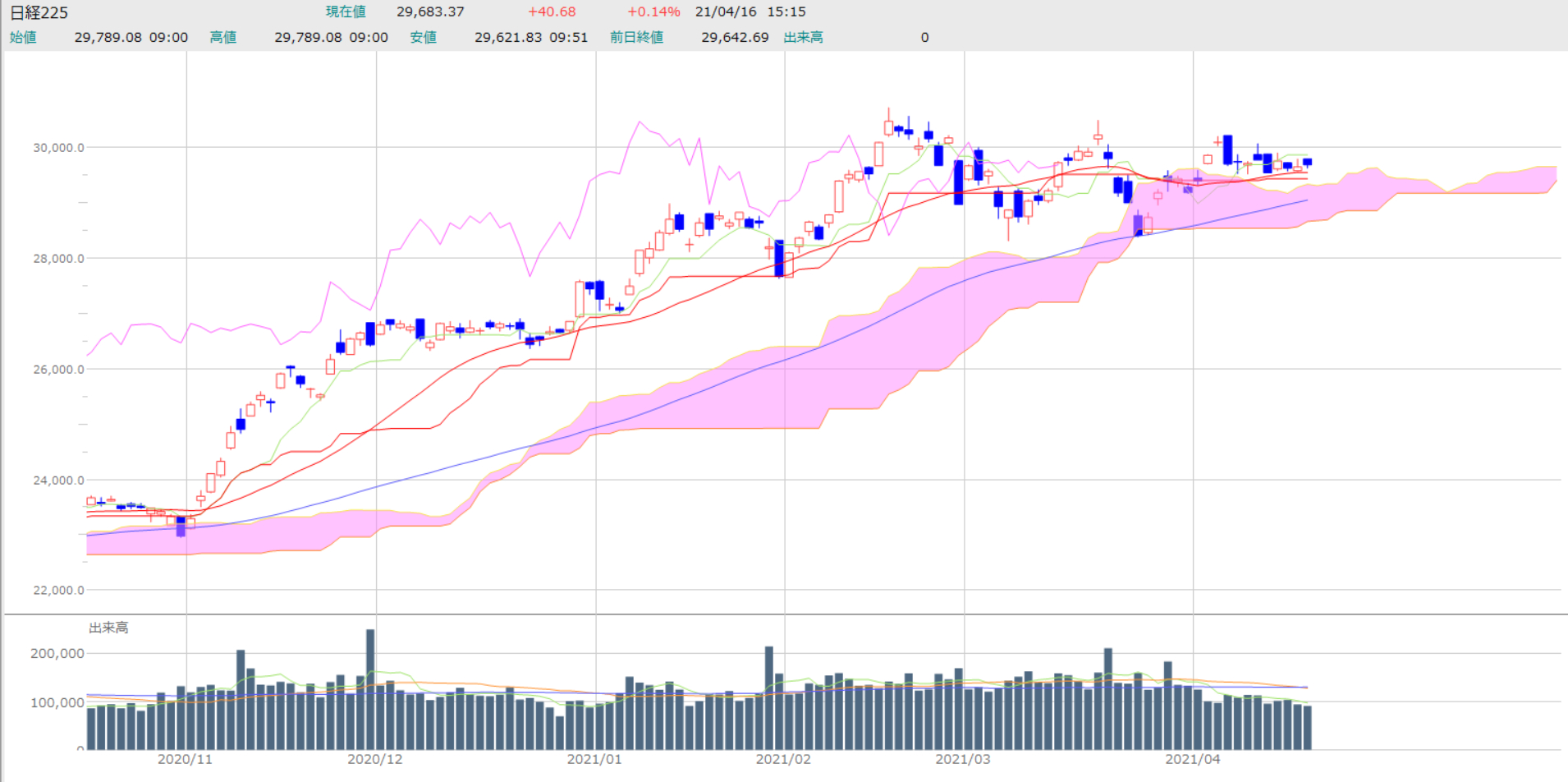Click the current value 29,683.37
Screen dimensions: 1568x782
pos(430,11)
